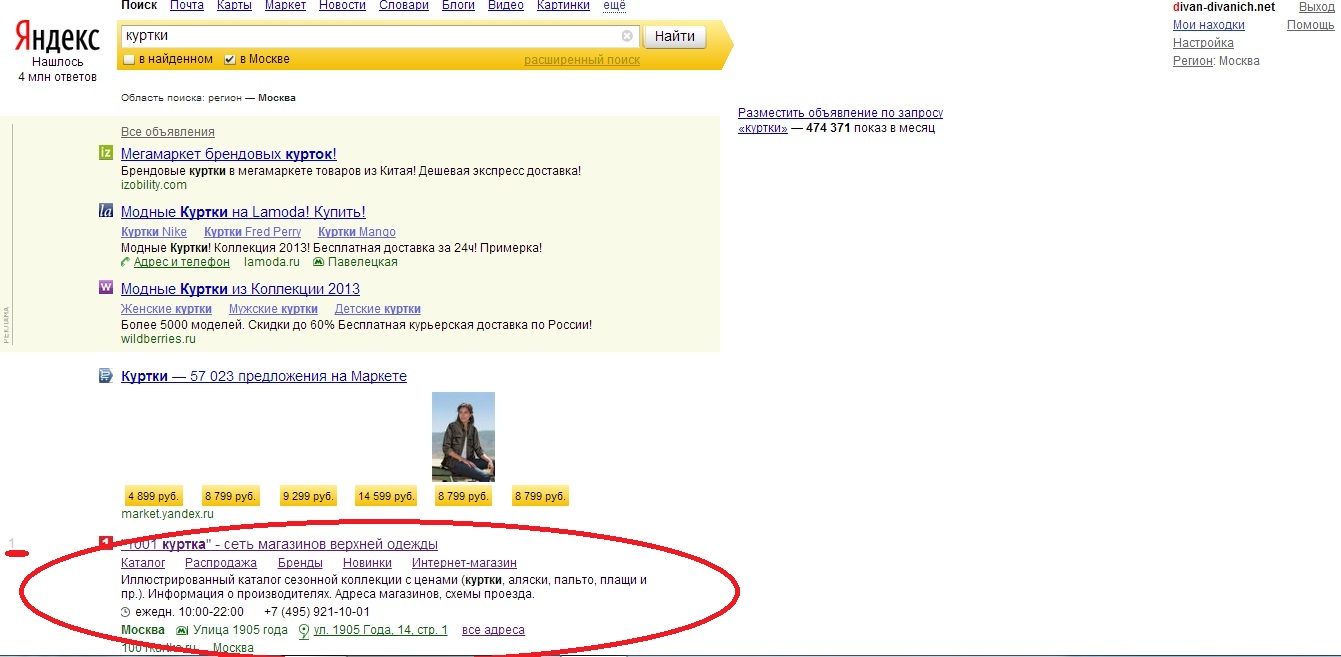Toggle the 'в найденном' checkbox

coord(128,60)
